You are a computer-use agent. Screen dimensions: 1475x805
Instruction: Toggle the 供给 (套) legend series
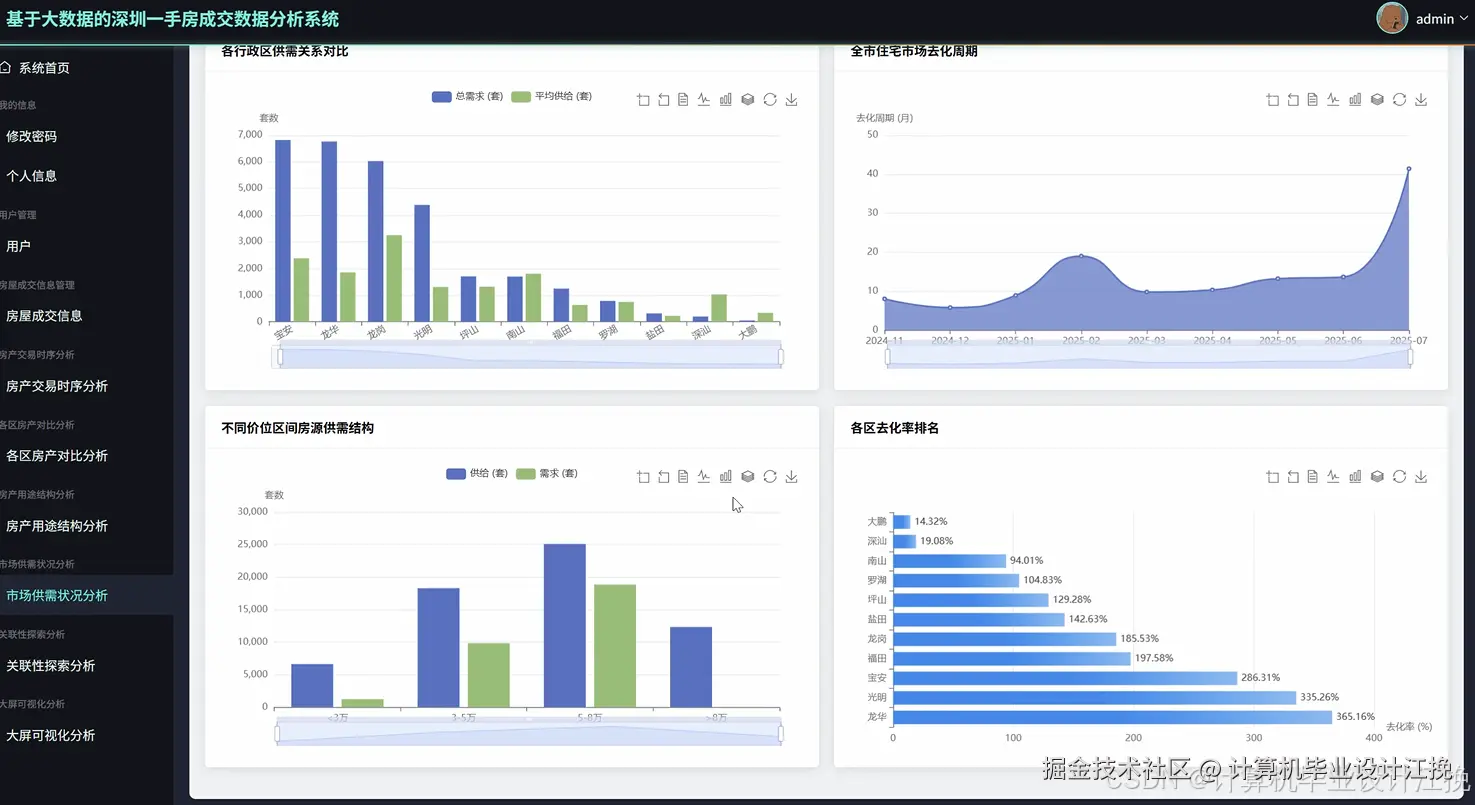(476, 474)
